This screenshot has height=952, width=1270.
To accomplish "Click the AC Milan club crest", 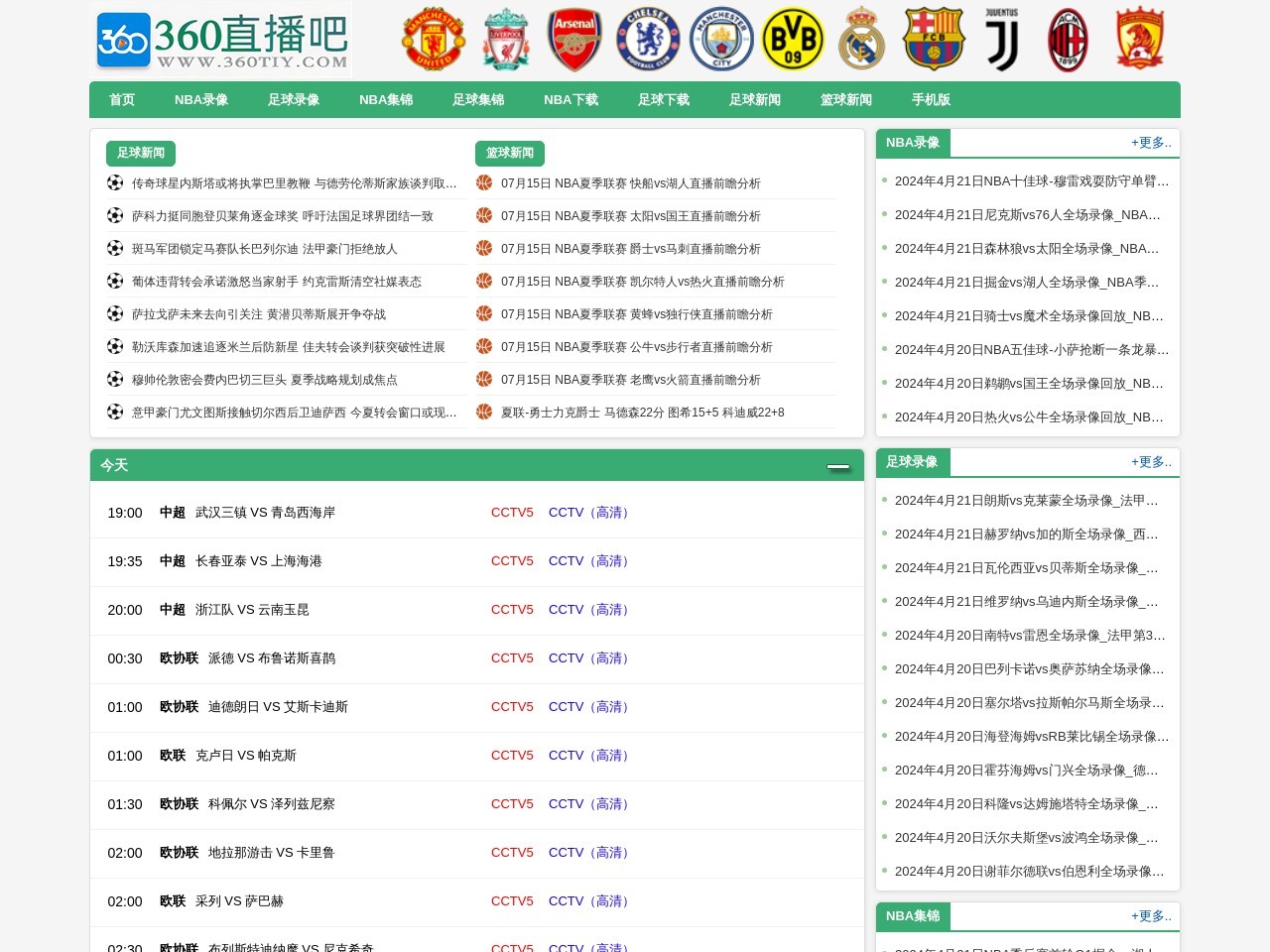I will 1069,39.
